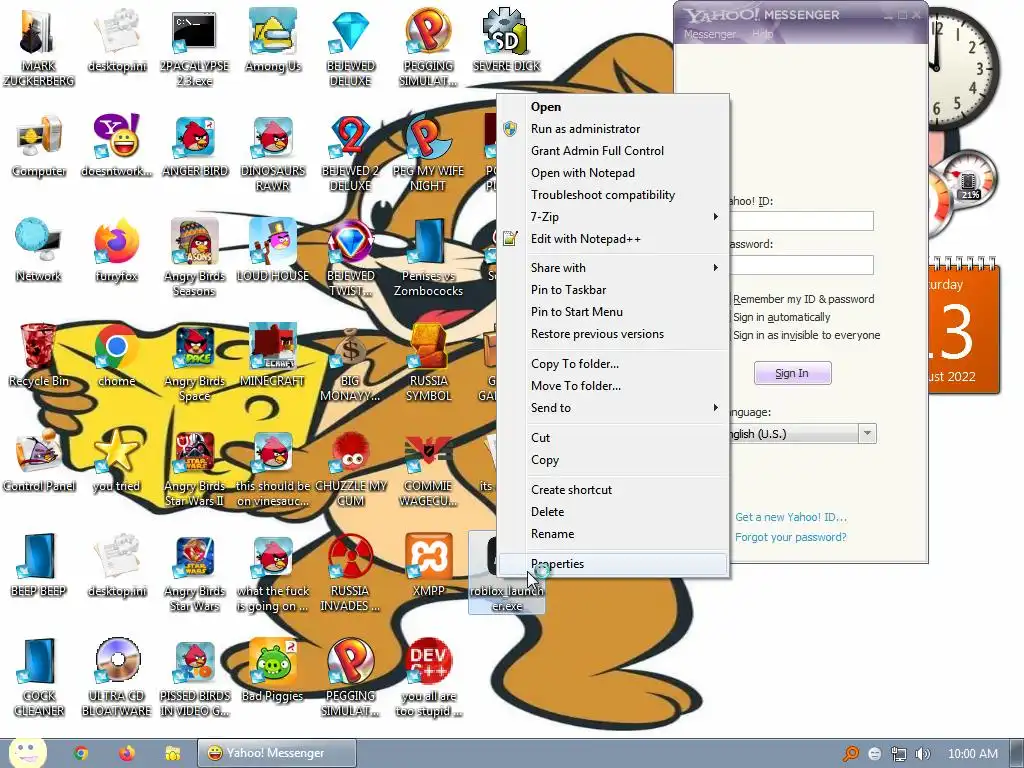Select the LOUD HOUSE icon
This screenshot has height=768, width=1024.
pyautogui.click(x=272, y=243)
